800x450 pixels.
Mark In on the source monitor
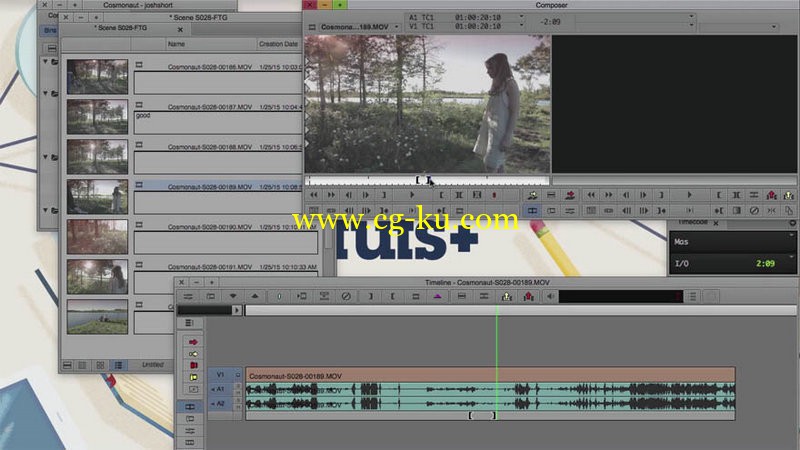coord(441,195)
